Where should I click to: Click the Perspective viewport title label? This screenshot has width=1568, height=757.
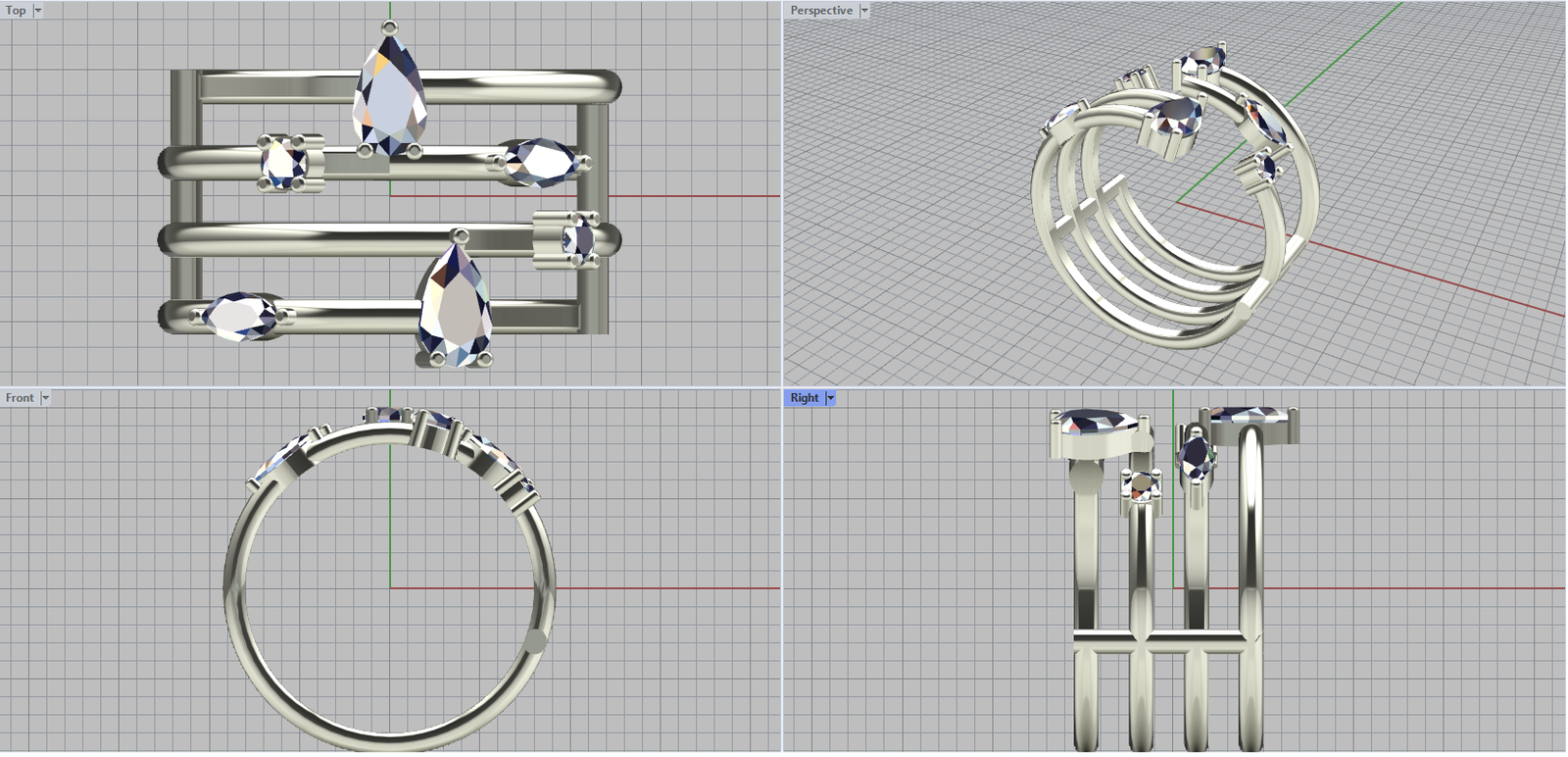pyautogui.click(x=821, y=10)
